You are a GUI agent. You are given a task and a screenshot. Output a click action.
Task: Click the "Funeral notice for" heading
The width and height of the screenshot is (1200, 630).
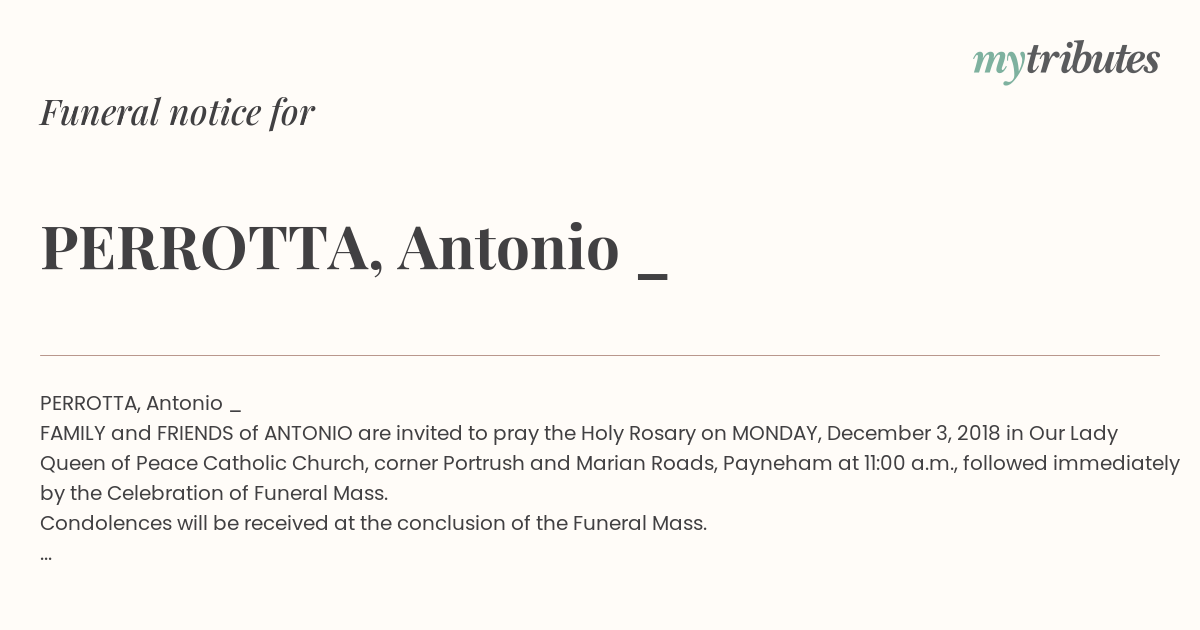(177, 113)
